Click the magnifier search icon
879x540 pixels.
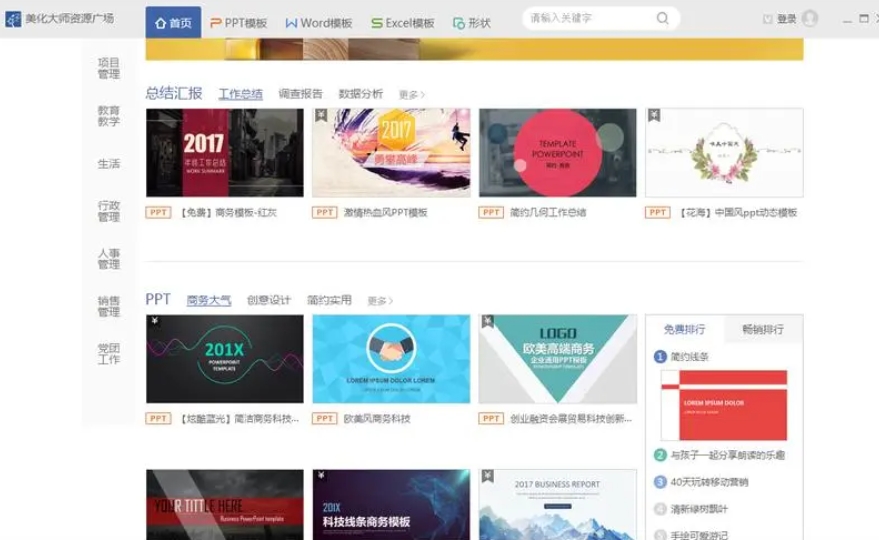pyautogui.click(x=663, y=19)
